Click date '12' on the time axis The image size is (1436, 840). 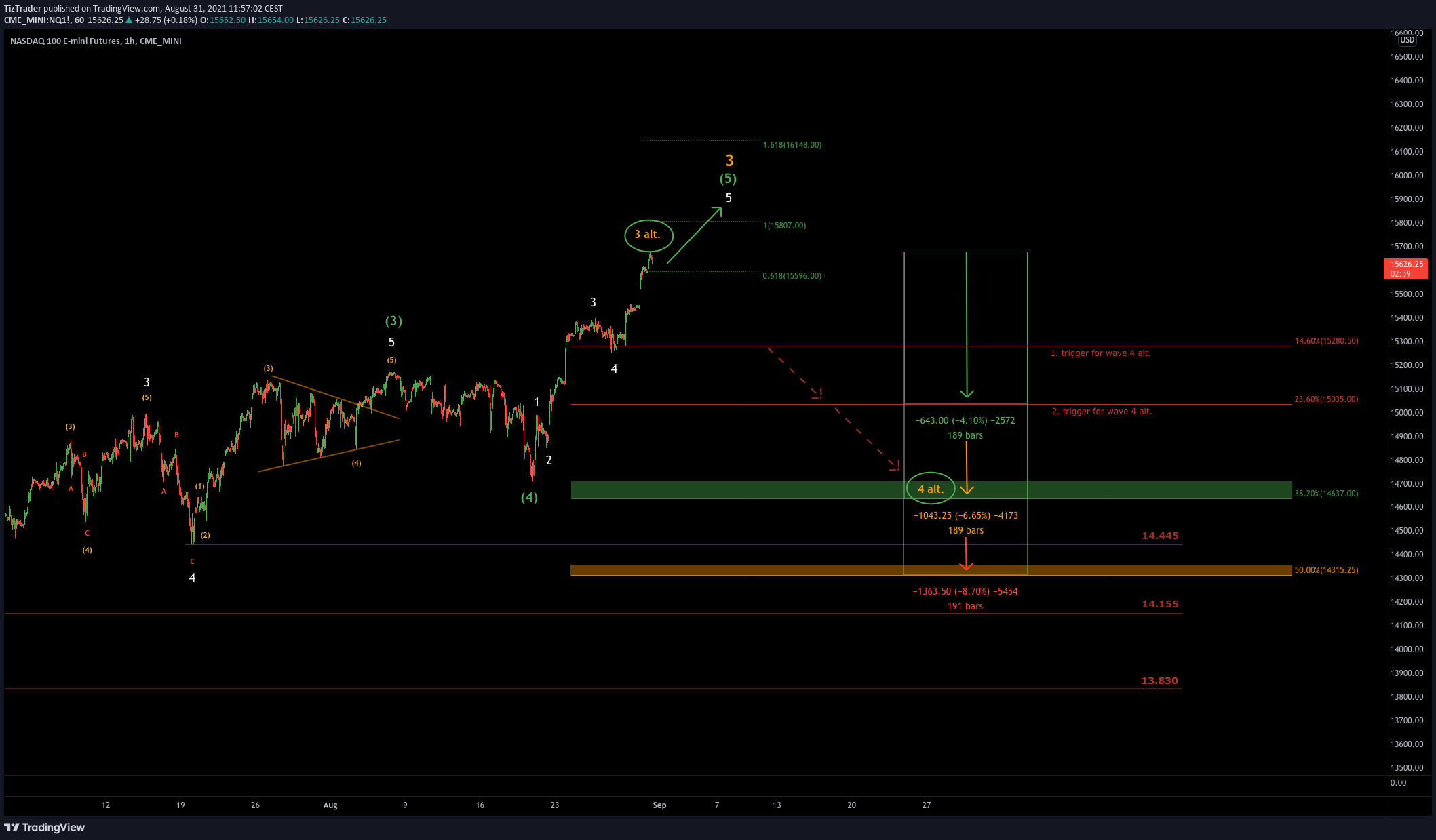click(x=106, y=805)
